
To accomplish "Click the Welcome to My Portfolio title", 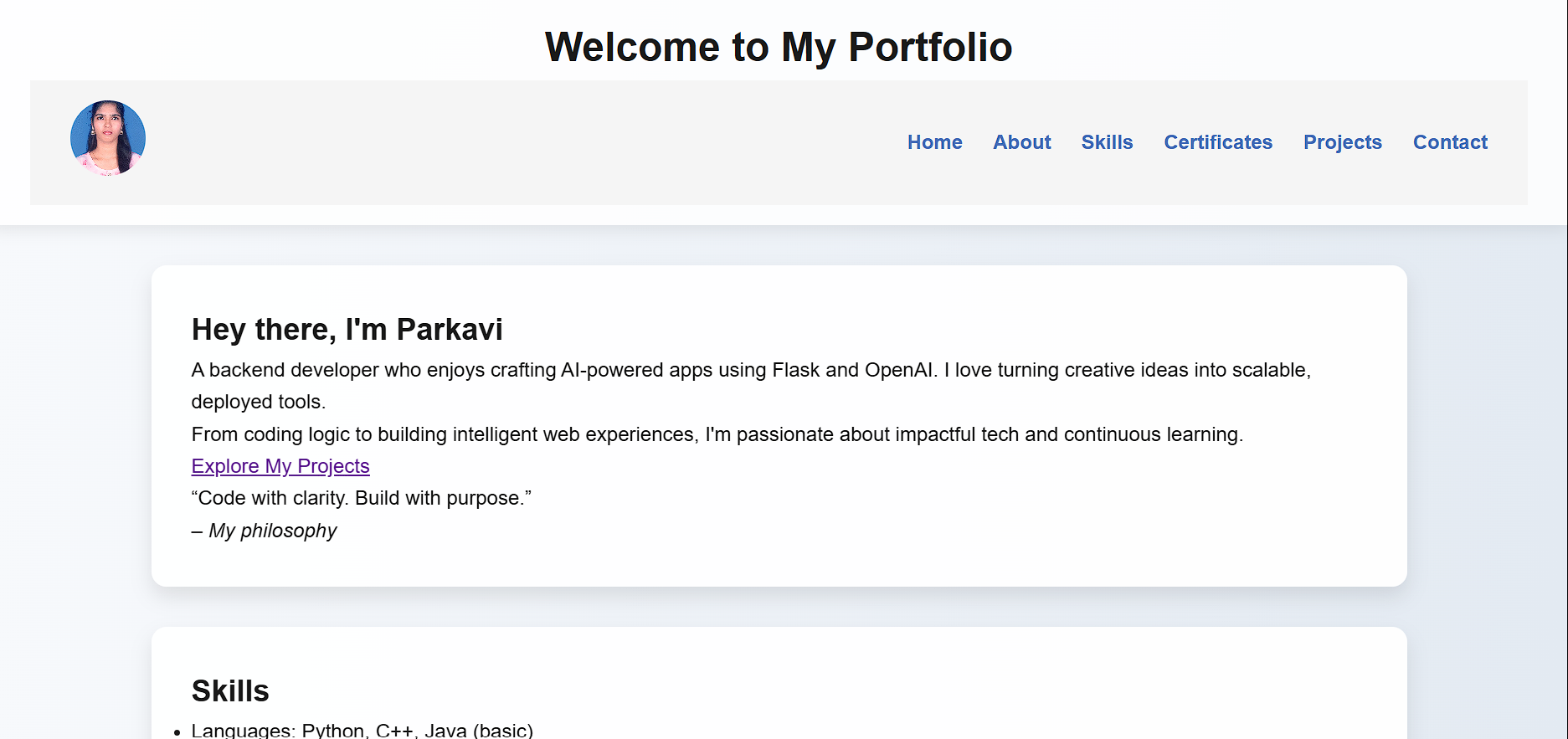I will point(779,47).
